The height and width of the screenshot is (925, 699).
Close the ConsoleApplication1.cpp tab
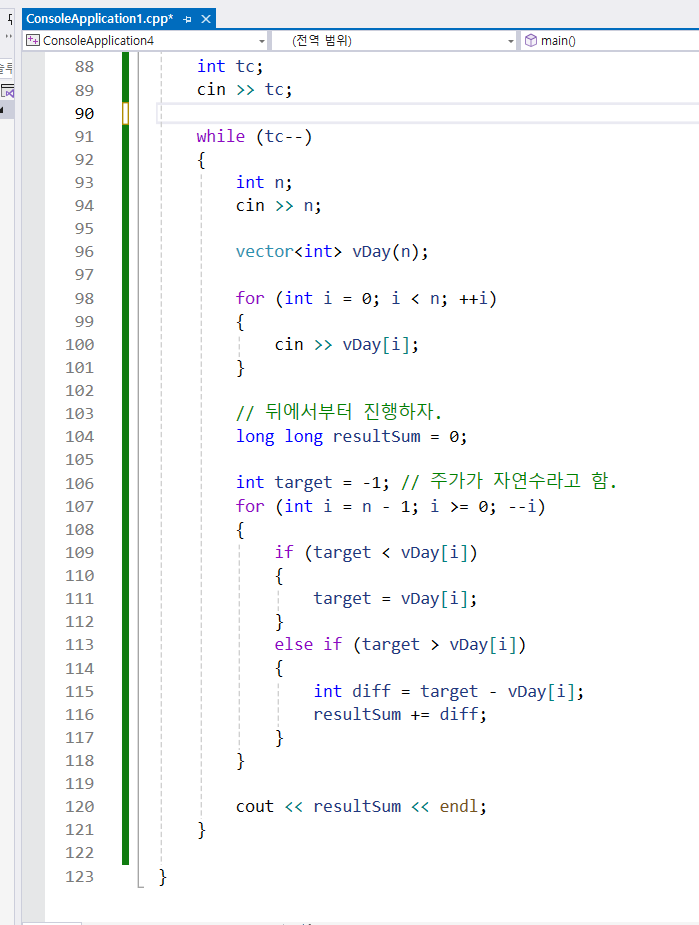click(x=206, y=19)
